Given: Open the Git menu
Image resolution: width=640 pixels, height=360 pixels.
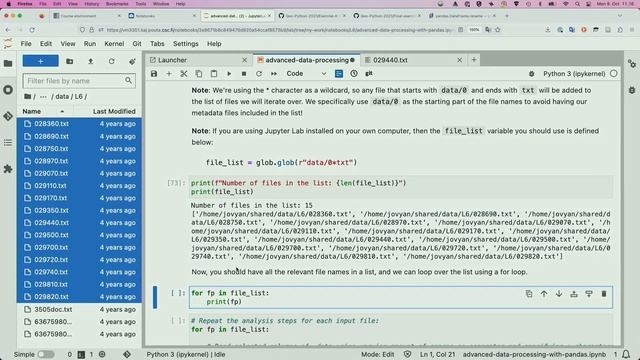Looking at the screenshot, I should point(137,44).
